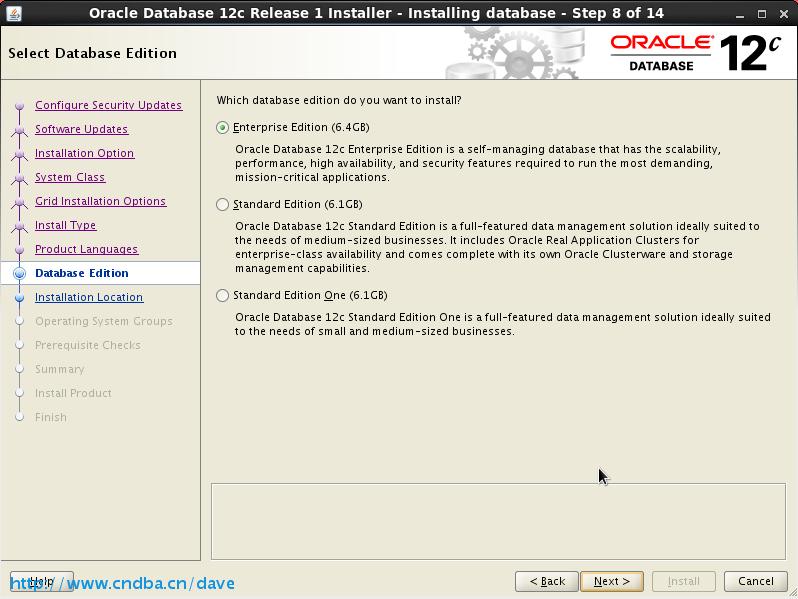Click the Database Edition current step bullet

click(x=19, y=273)
